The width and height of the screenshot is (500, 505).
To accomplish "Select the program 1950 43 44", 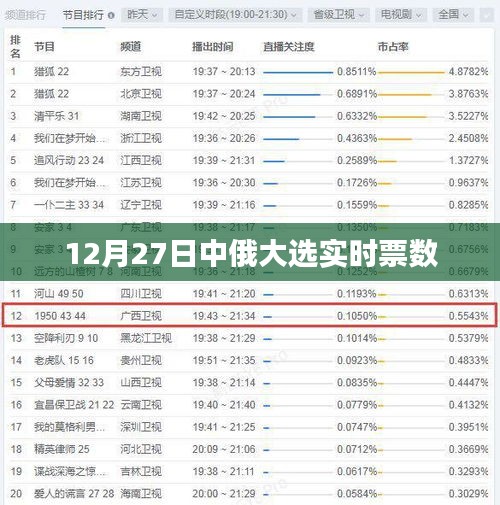I will [x=60, y=316].
